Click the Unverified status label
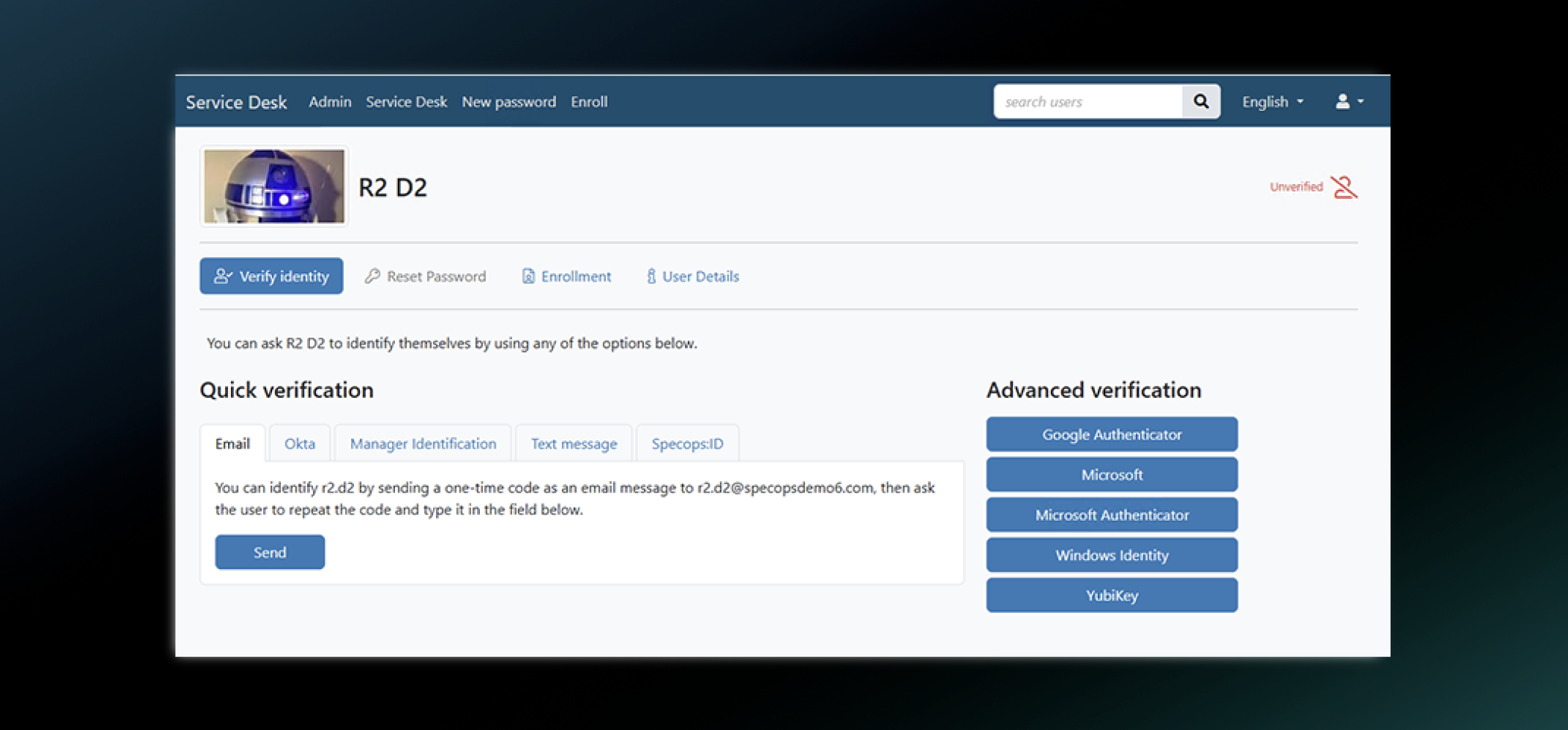 pyautogui.click(x=1296, y=187)
